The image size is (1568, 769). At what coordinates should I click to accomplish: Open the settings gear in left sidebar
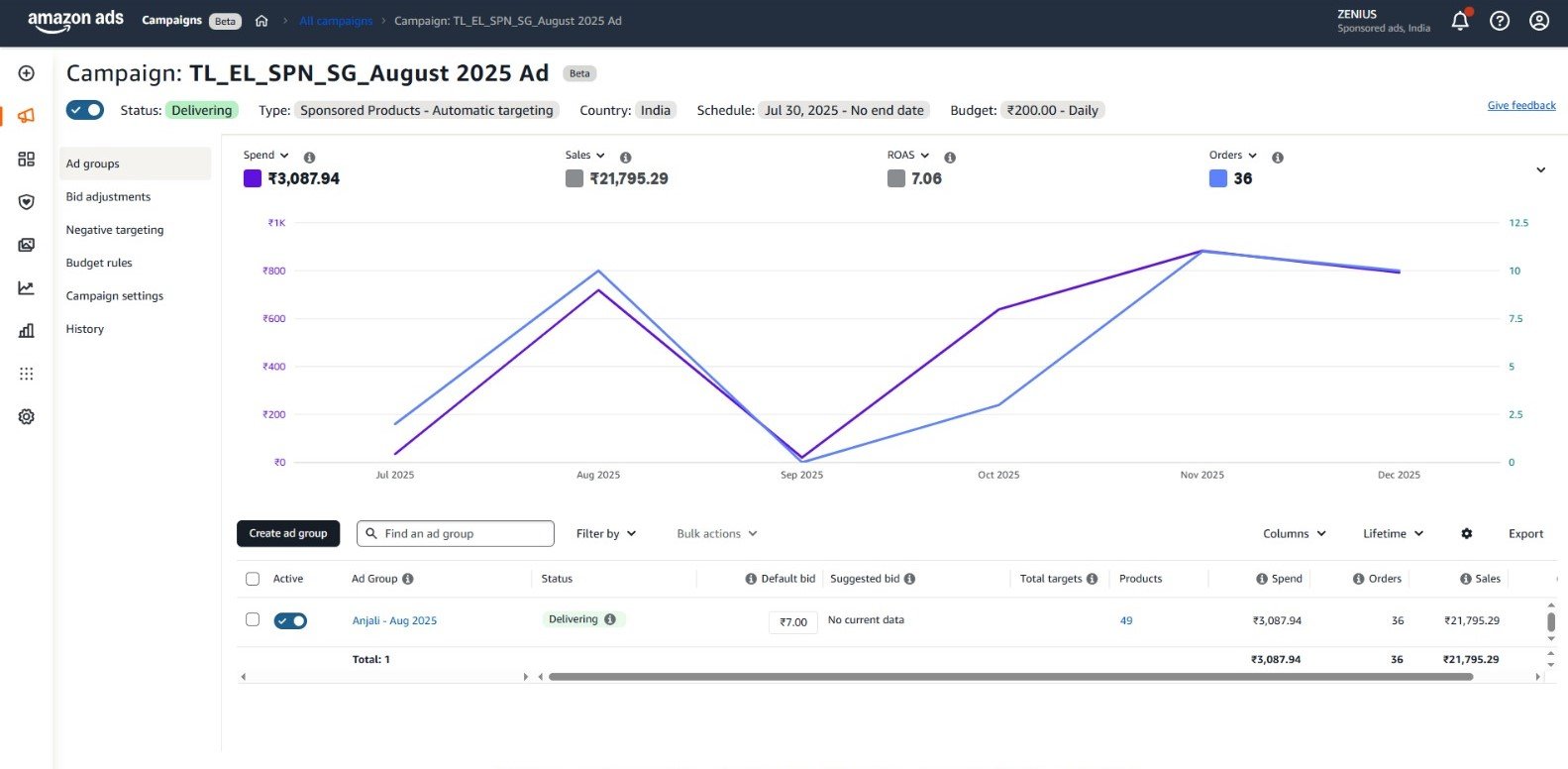point(27,417)
